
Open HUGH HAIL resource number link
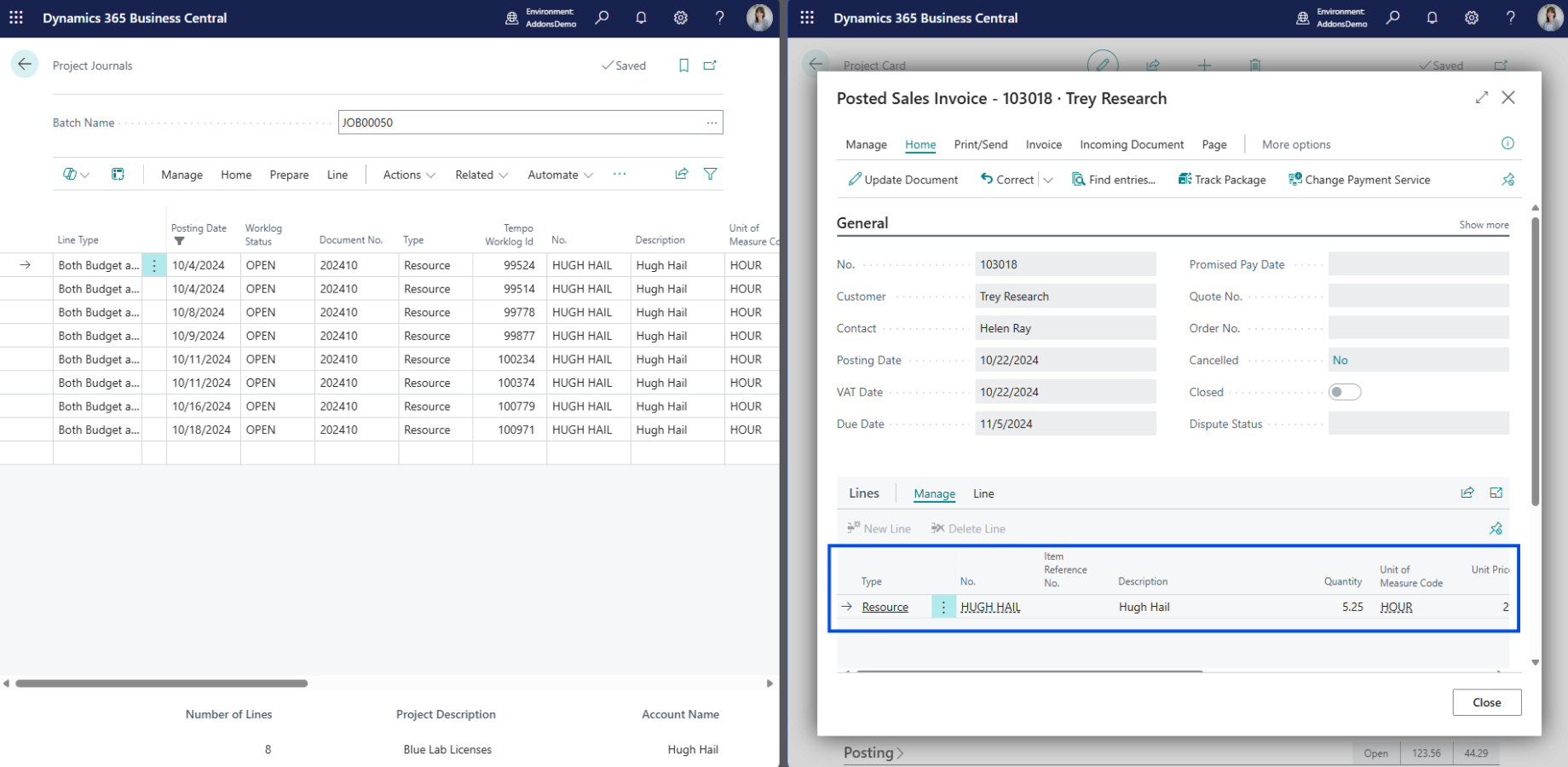[989, 607]
